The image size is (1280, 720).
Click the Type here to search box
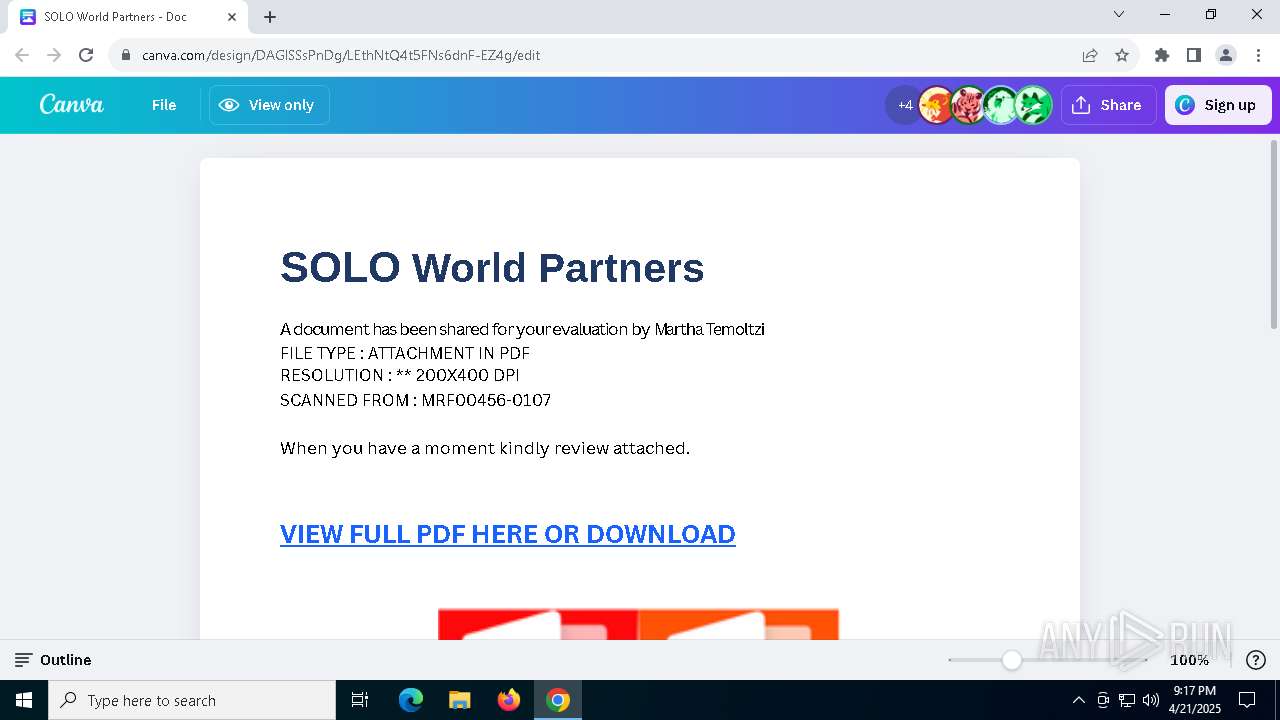click(192, 700)
